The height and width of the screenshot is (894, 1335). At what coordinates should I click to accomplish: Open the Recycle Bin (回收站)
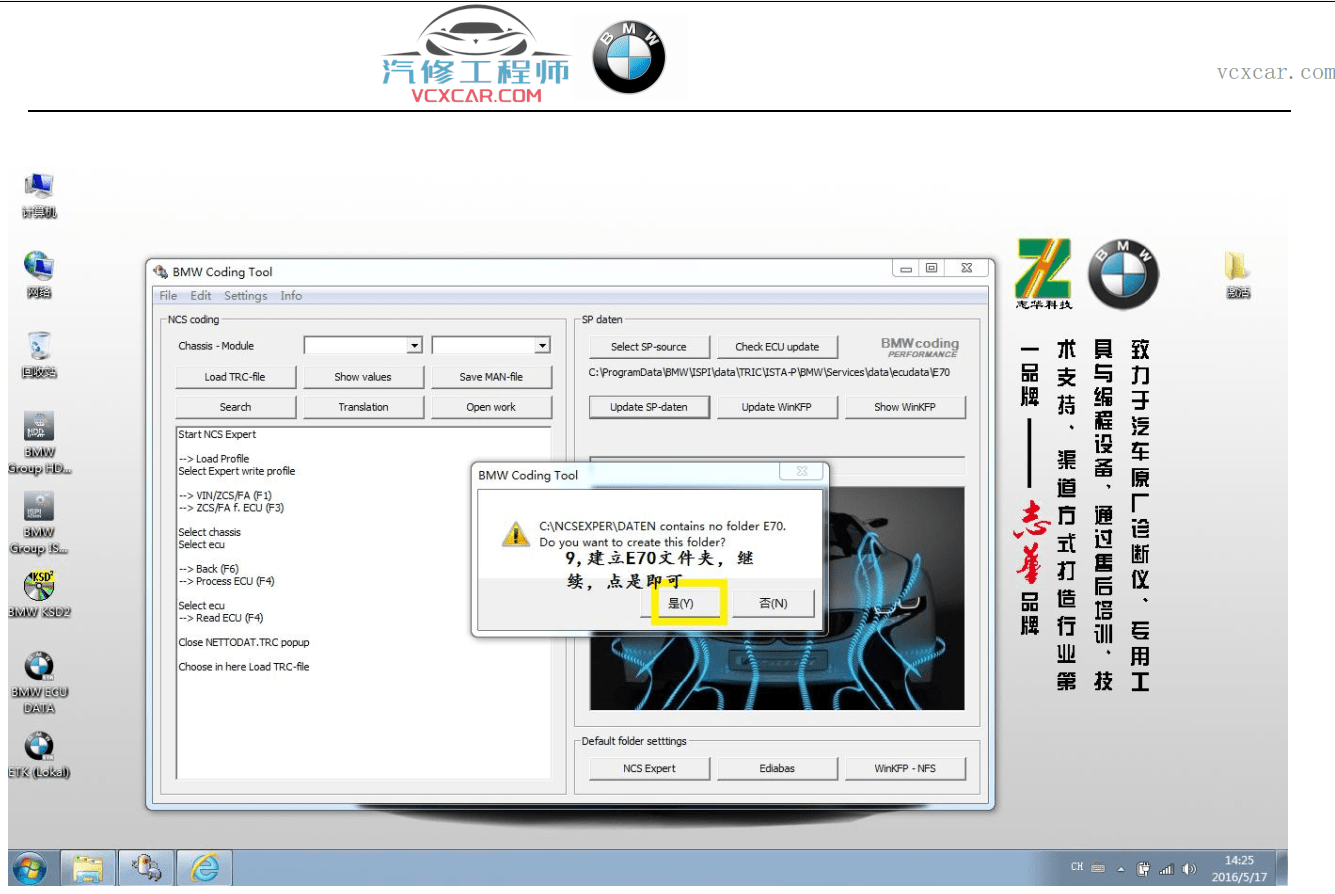pos(39,345)
